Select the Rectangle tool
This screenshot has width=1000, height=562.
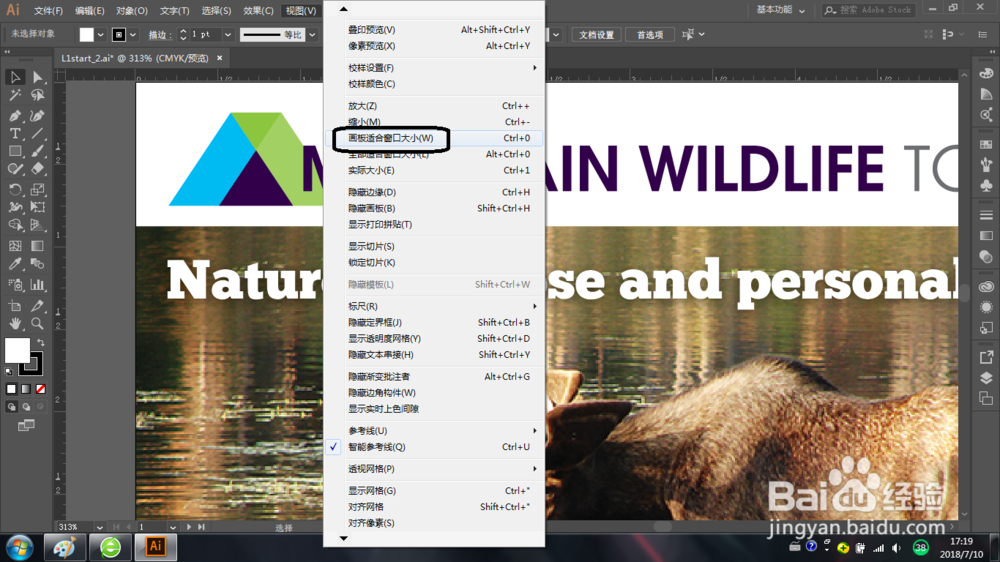(x=15, y=152)
